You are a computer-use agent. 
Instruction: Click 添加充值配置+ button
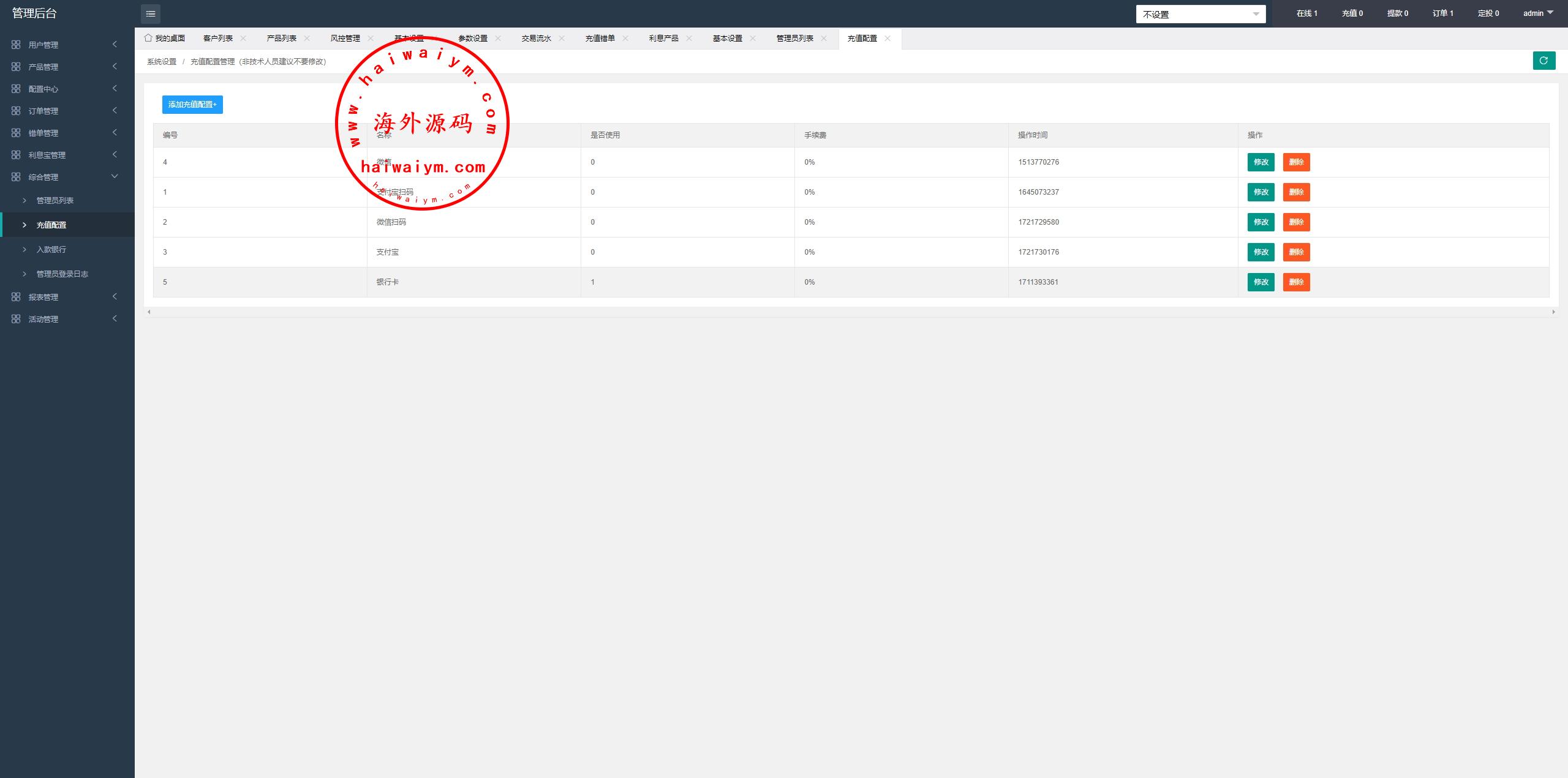[192, 105]
